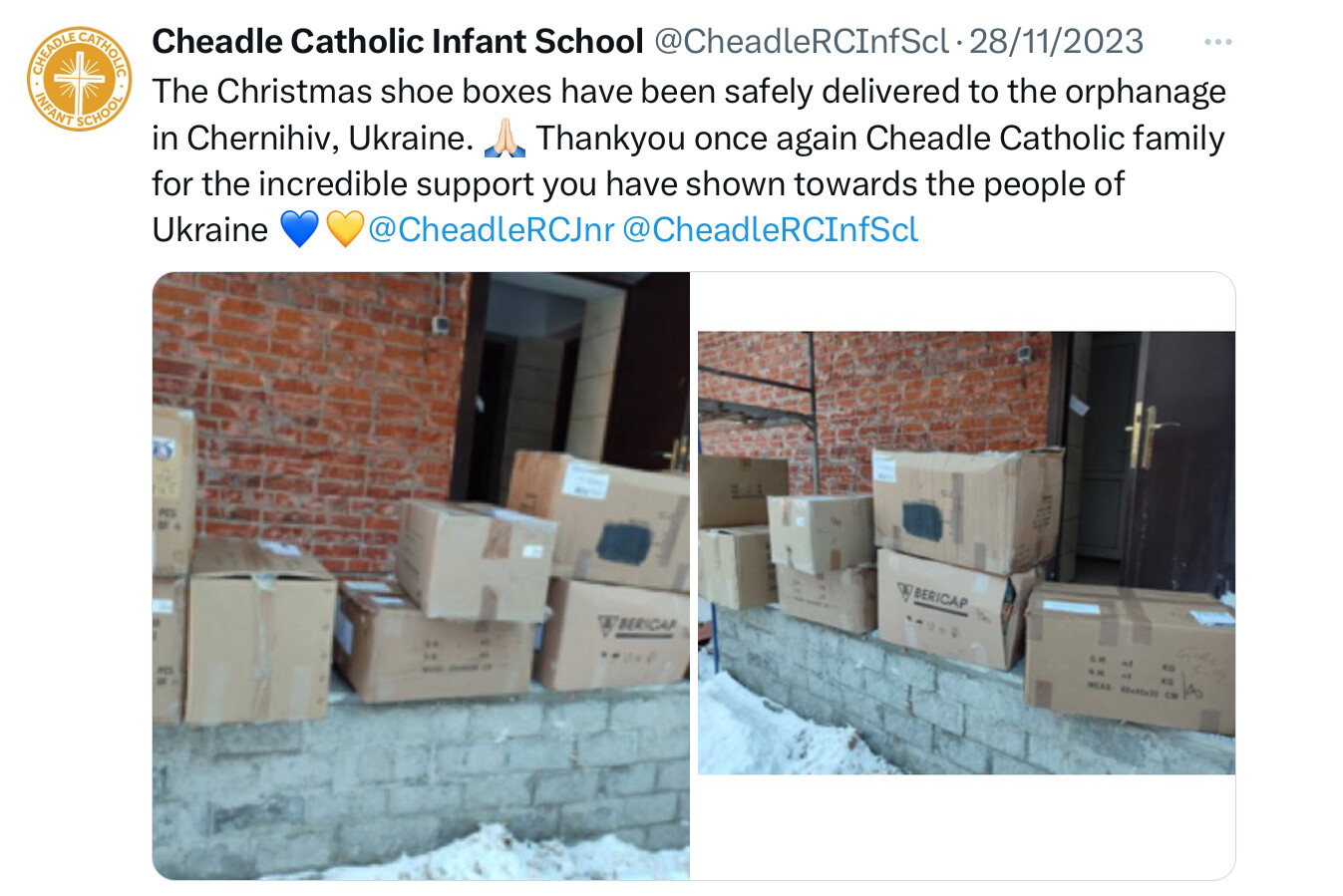Open the three-dot more options menu
The width and height of the screenshot is (1343, 896).
point(1217,42)
